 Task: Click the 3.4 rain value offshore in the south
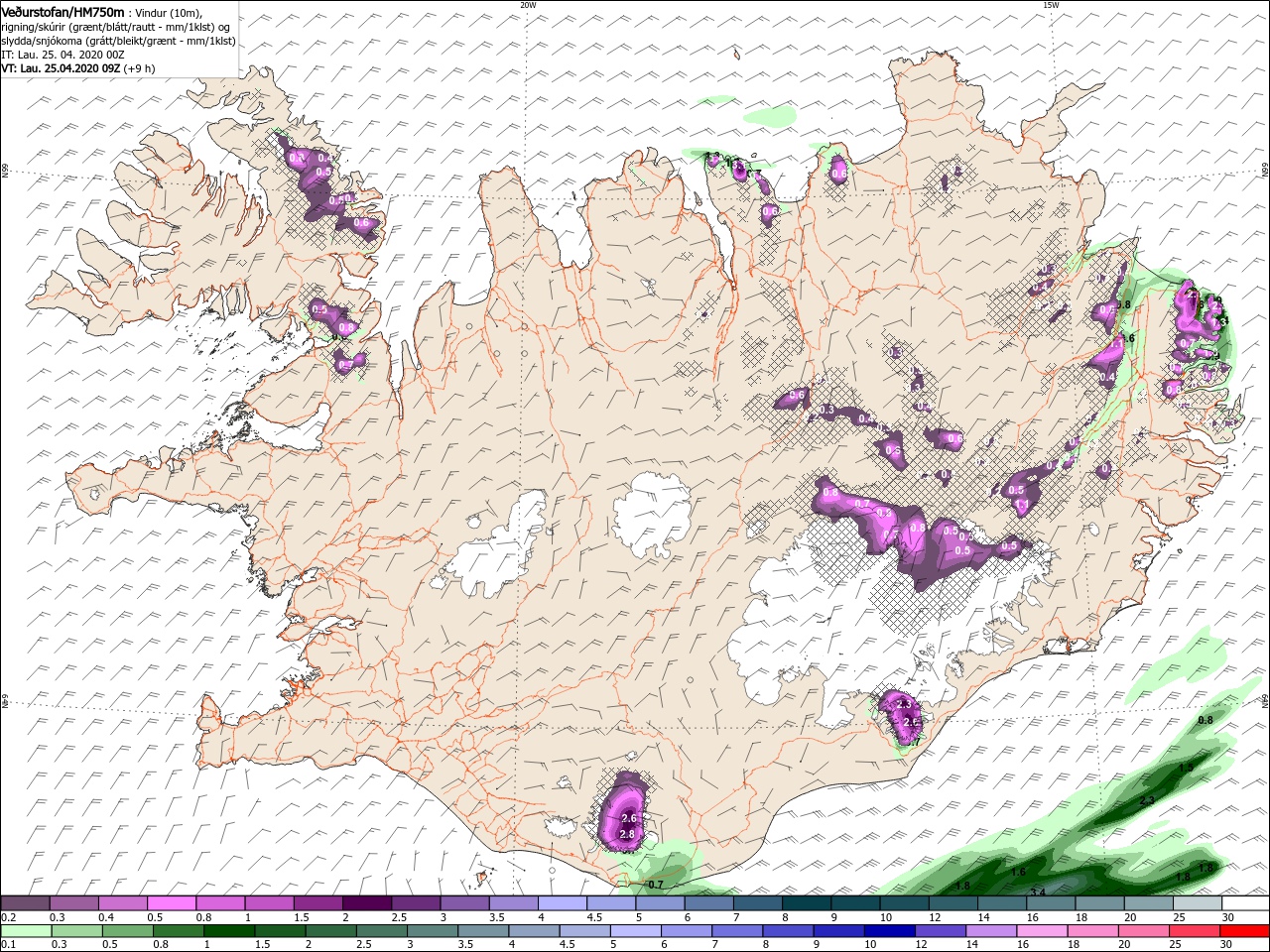1038,892
